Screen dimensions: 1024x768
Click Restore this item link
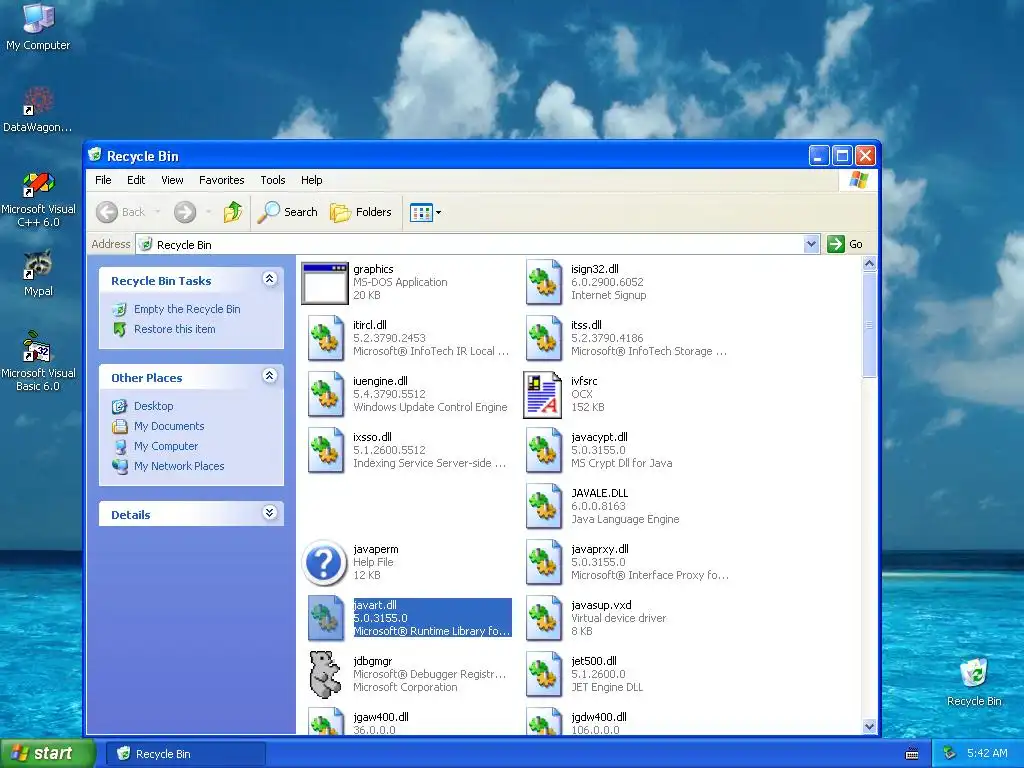click(x=174, y=329)
